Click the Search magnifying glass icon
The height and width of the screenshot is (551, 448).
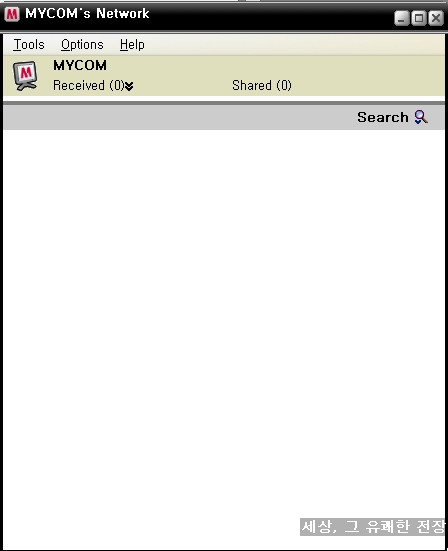coord(421,117)
